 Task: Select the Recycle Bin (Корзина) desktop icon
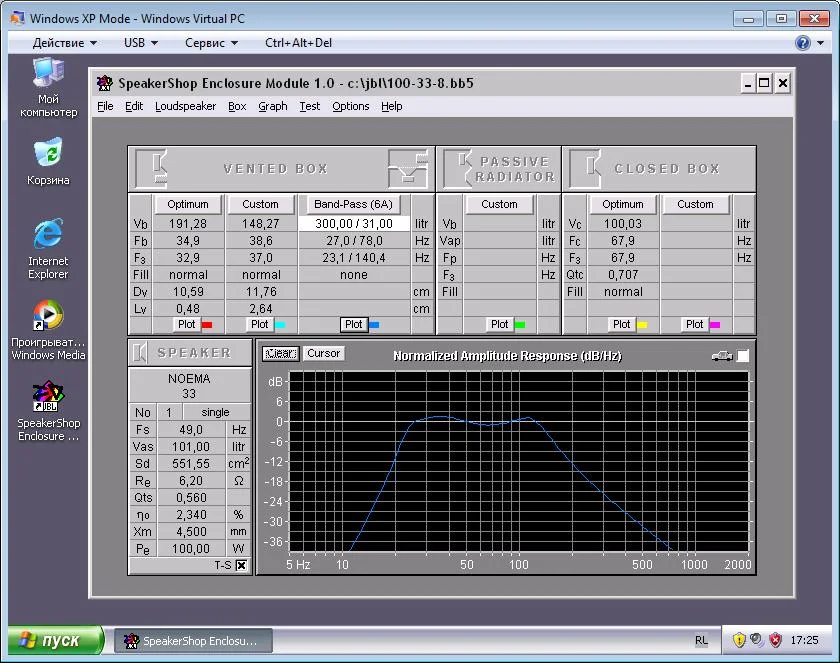48,152
